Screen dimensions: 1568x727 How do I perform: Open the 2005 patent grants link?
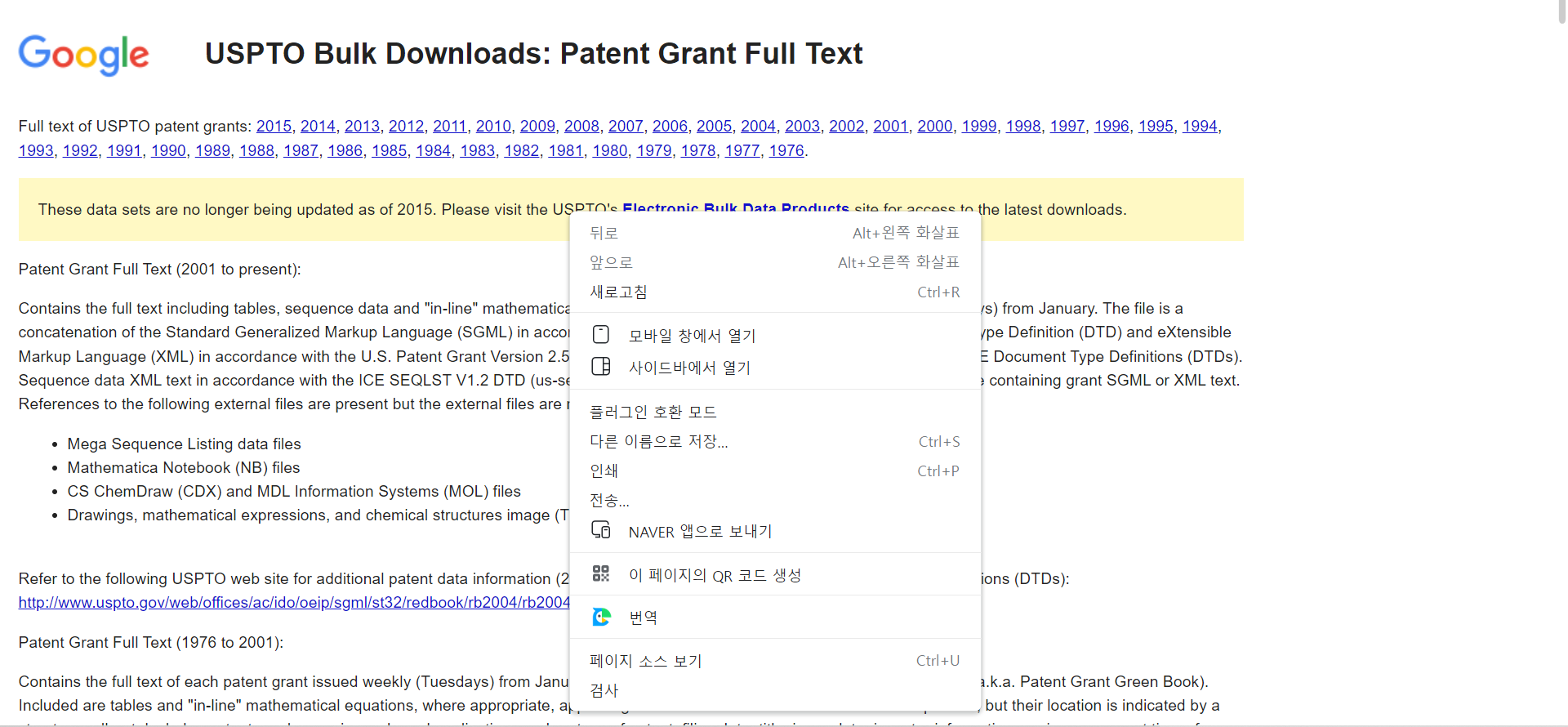[x=714, y=126]
